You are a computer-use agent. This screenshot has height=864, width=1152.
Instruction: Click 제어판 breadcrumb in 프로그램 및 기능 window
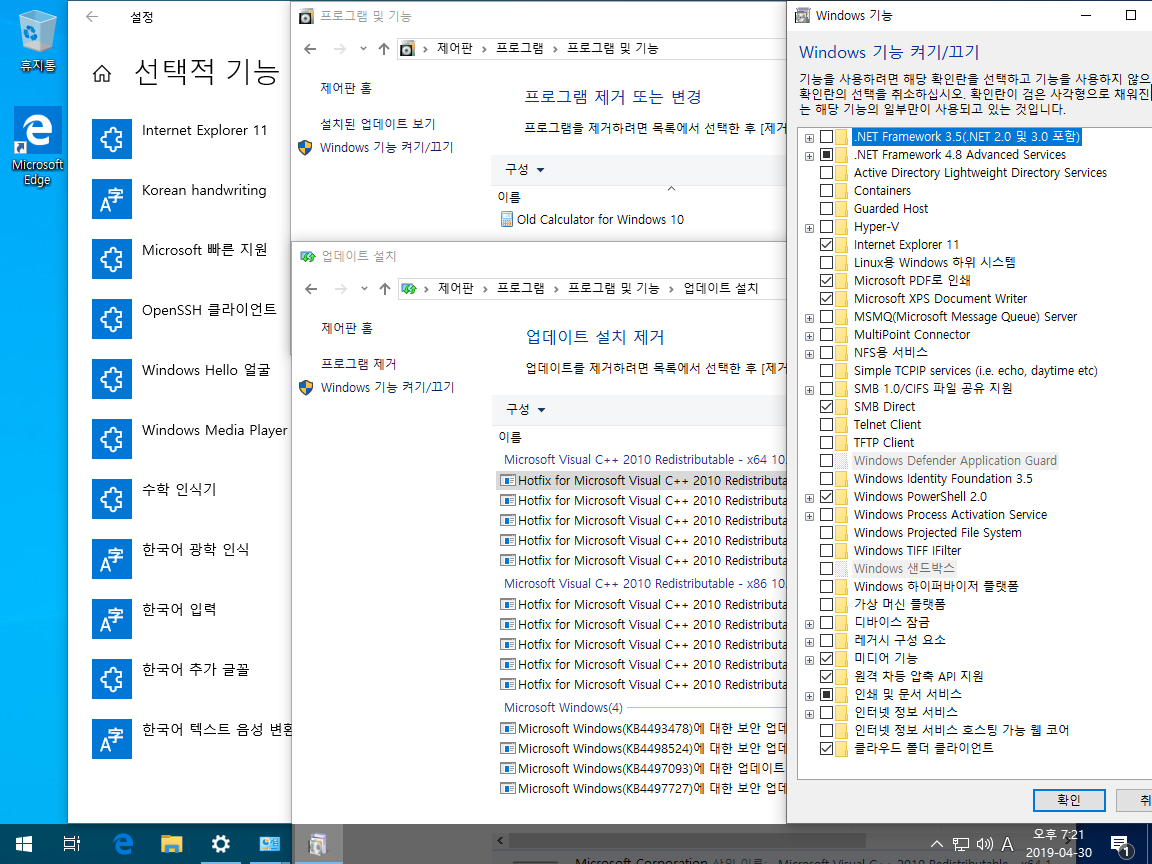click(x=454, y=48)
